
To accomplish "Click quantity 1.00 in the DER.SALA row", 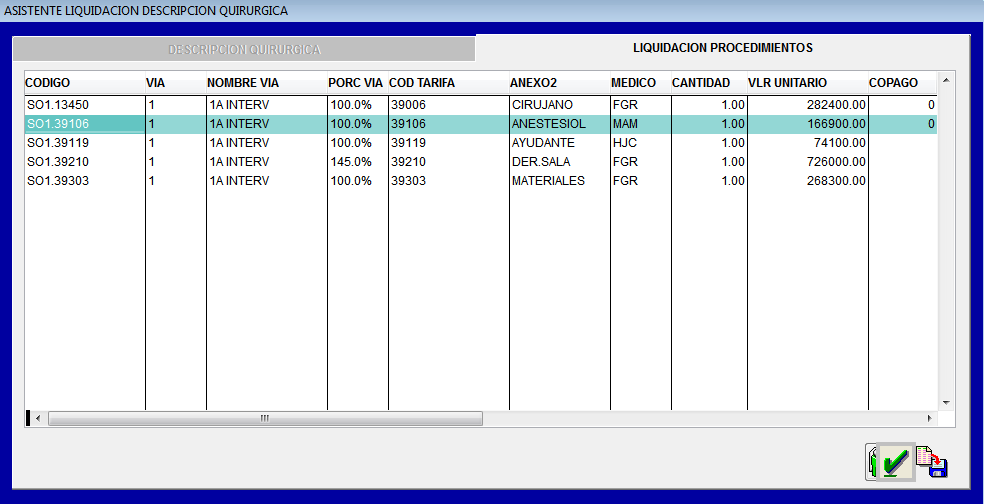I will click(x=709, y=161).
